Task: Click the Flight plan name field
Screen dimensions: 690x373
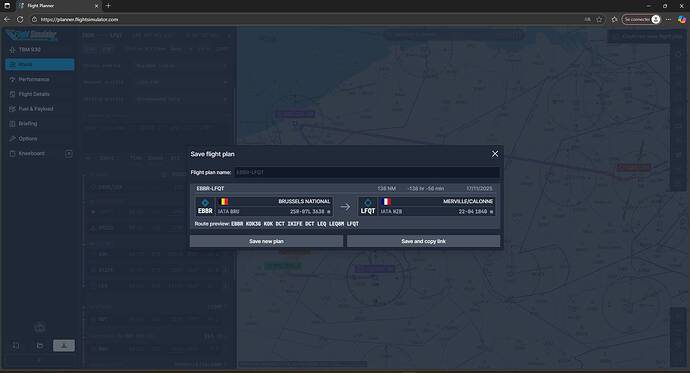Action: tap(367, 172)
